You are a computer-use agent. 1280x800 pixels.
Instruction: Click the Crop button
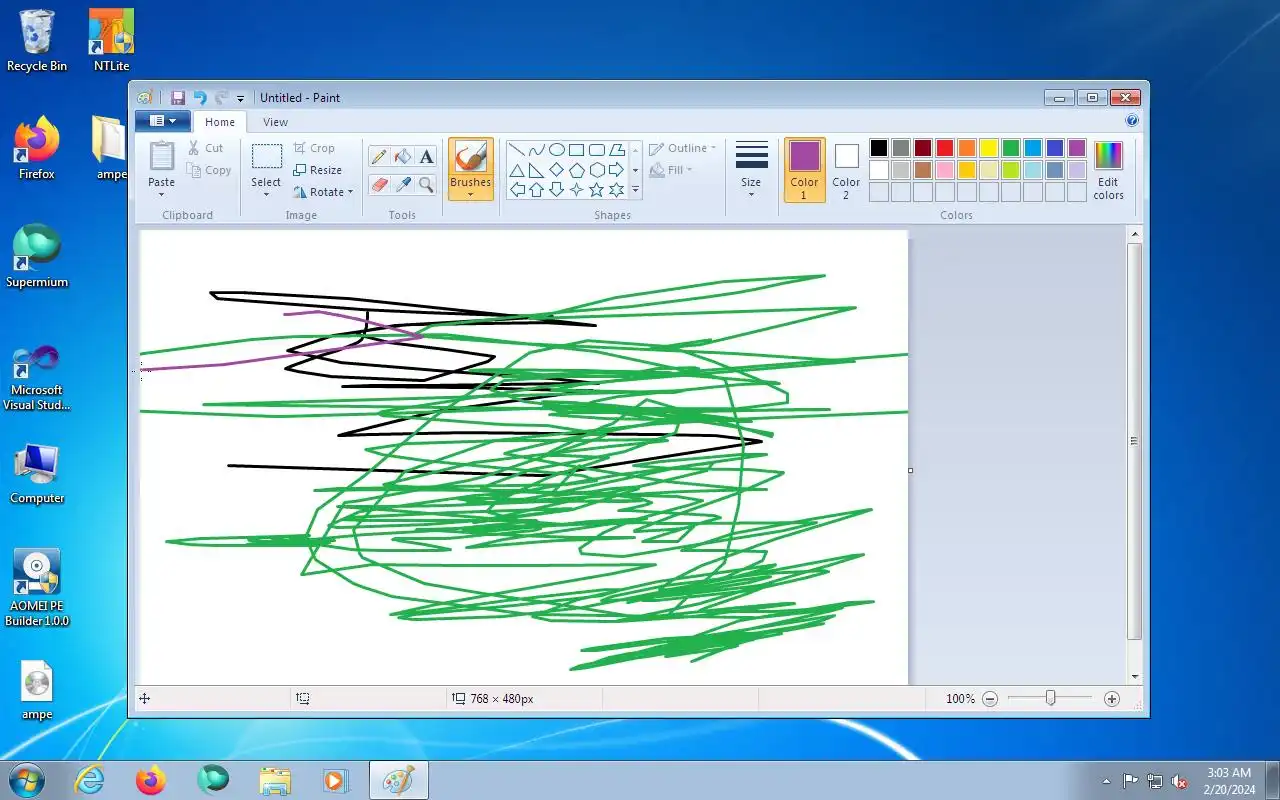point(314,148)
